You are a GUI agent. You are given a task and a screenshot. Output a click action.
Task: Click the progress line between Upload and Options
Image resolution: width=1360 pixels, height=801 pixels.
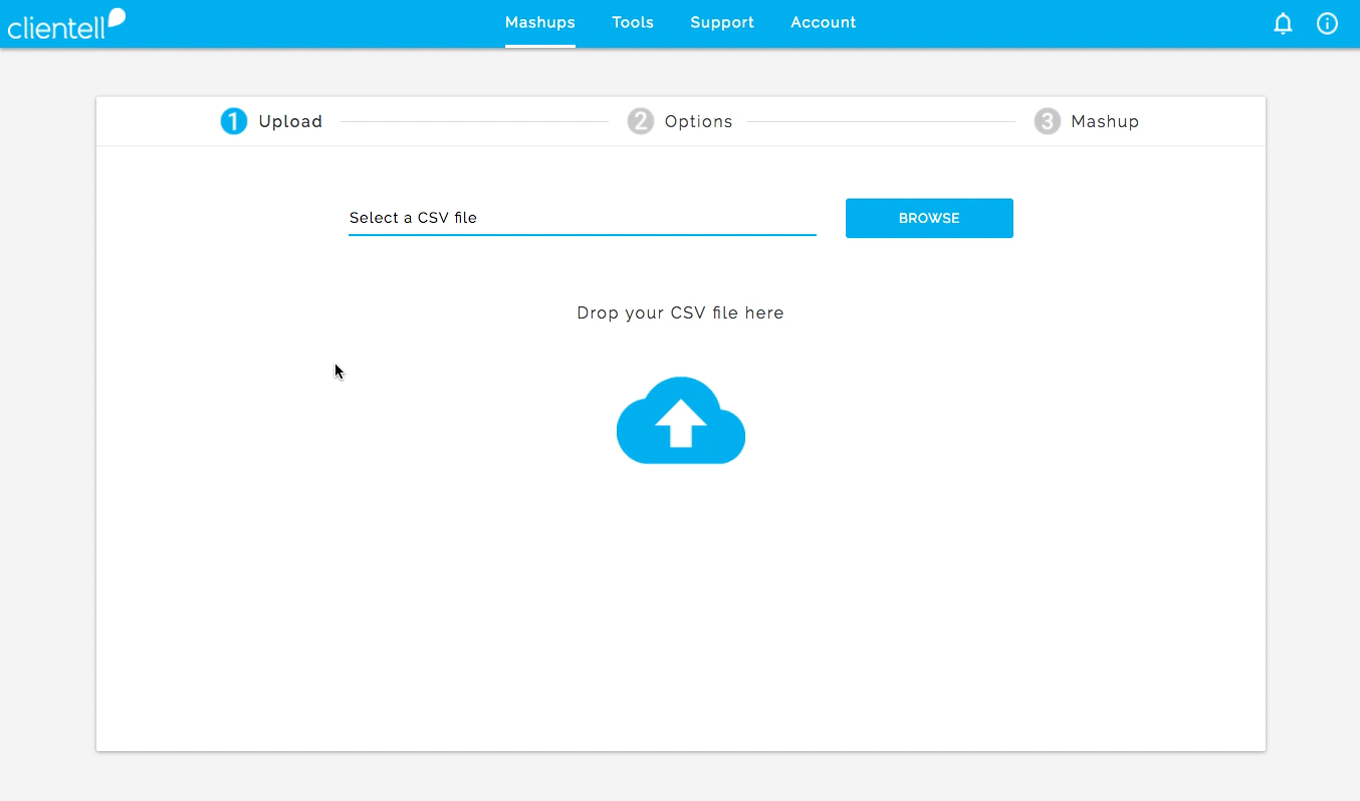click(x=474, y=122)
